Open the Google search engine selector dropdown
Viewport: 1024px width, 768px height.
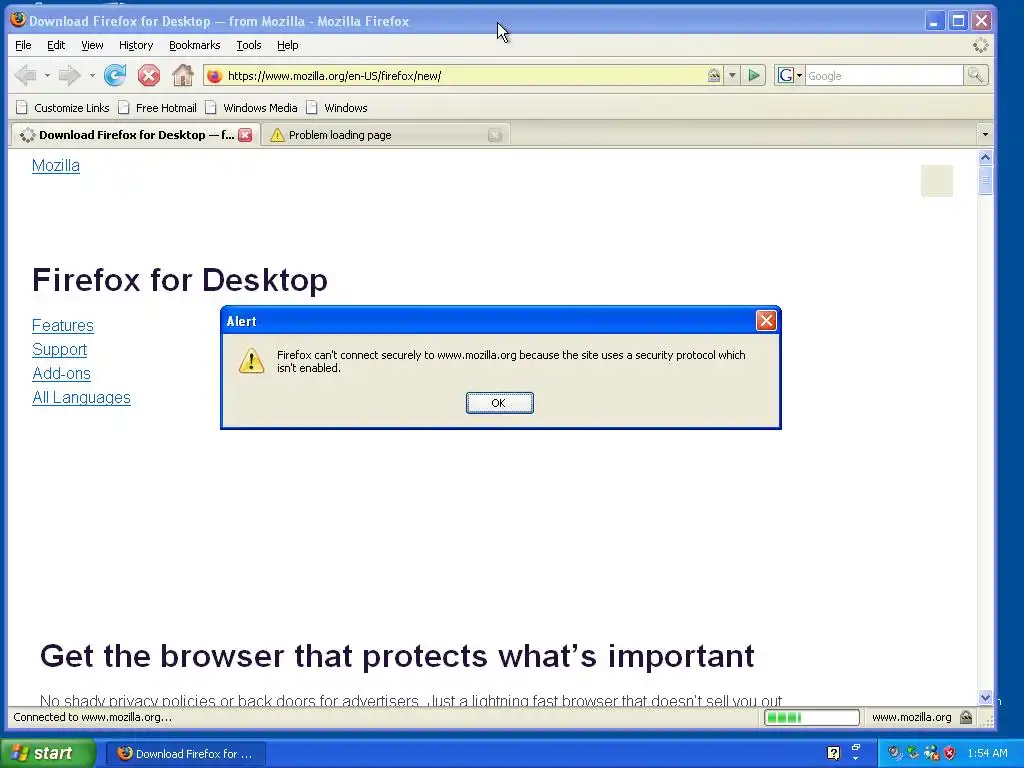[x=789, y=76]
